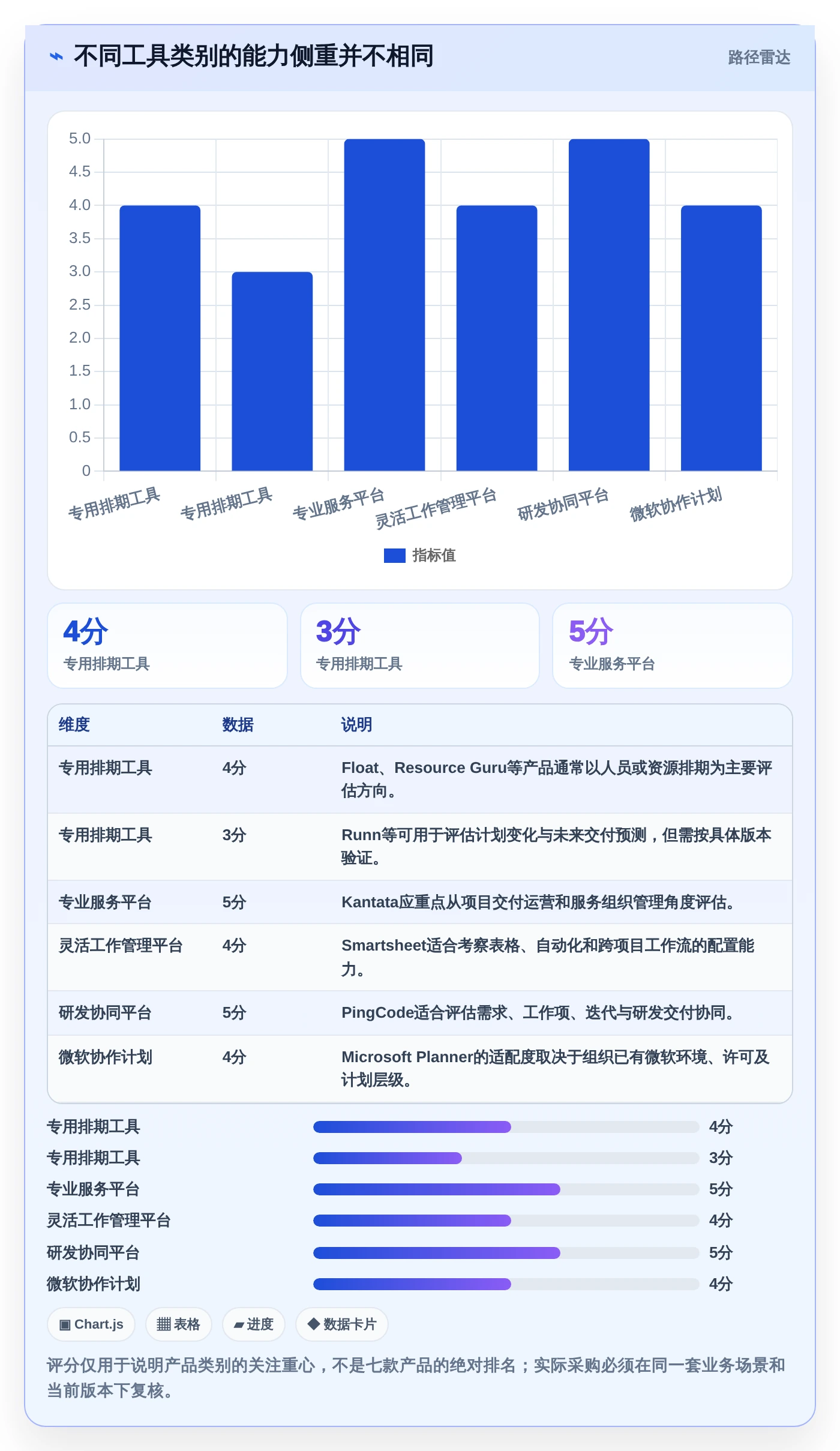Click the title 不同工具类别的能力侧重并不相同
This screenshot has width=840, height=1451.
click(x=253, y=56)
